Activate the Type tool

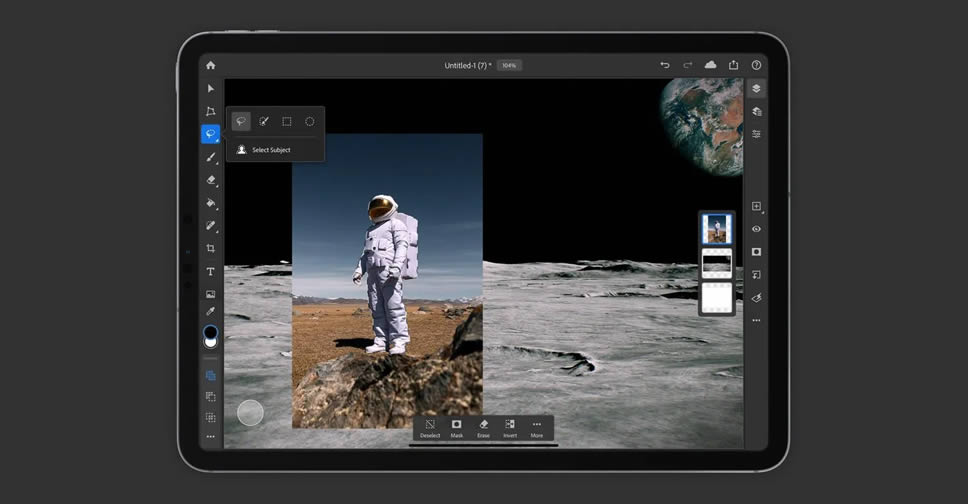(211, 271)
